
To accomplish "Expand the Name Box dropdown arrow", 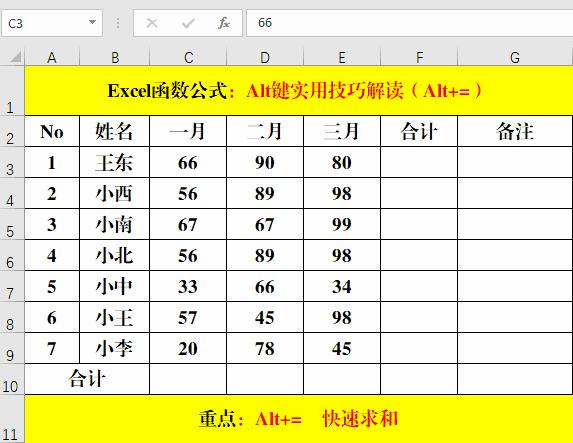I will (92, 22).
